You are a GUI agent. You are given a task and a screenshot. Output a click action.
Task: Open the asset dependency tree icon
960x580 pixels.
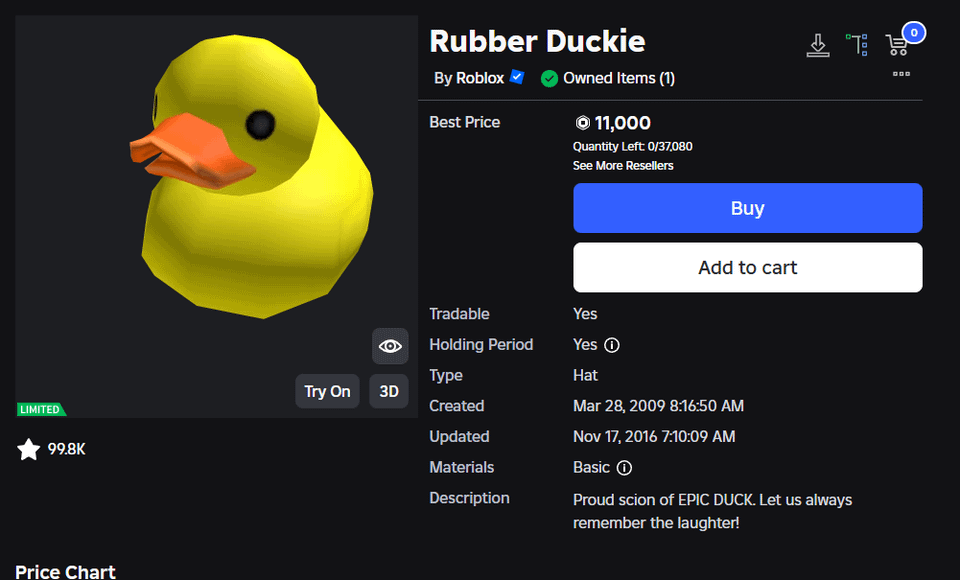click(857, 45)
